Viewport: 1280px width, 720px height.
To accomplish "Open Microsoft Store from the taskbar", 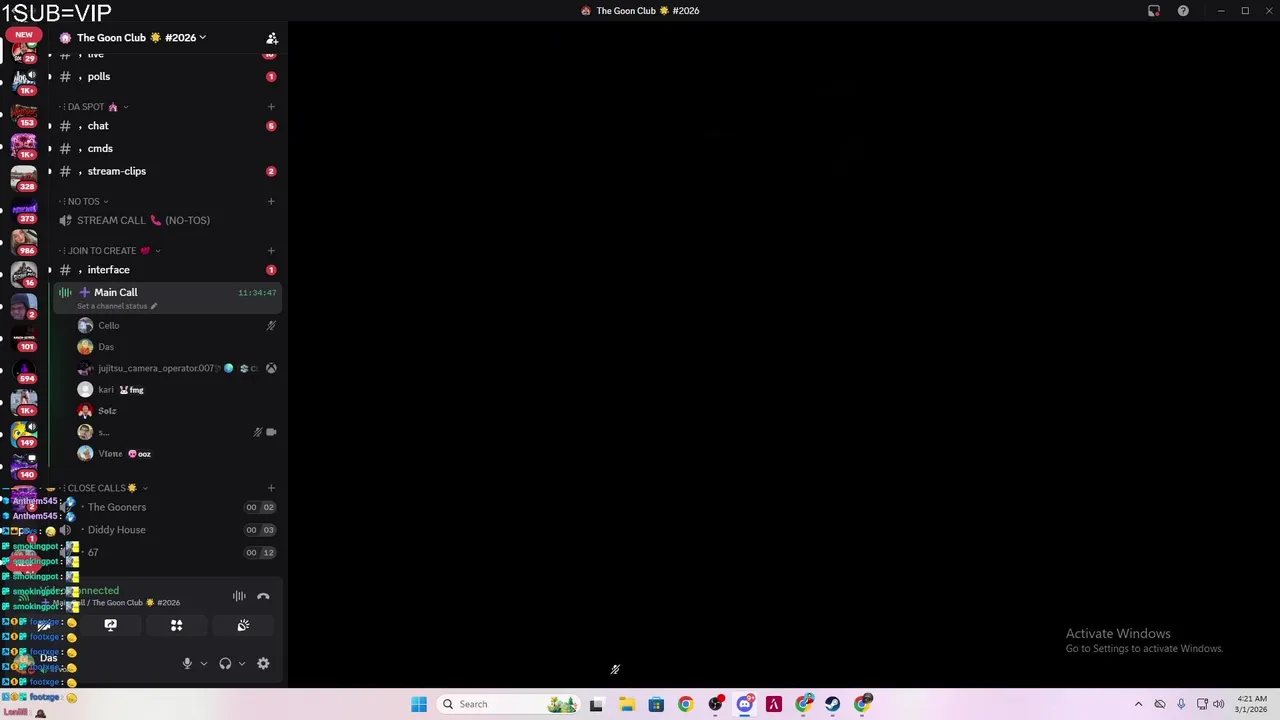I will click(656, 704).
